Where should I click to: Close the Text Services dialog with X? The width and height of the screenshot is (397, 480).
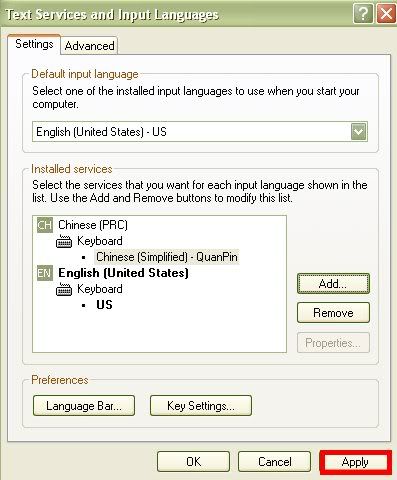[386, 14]
